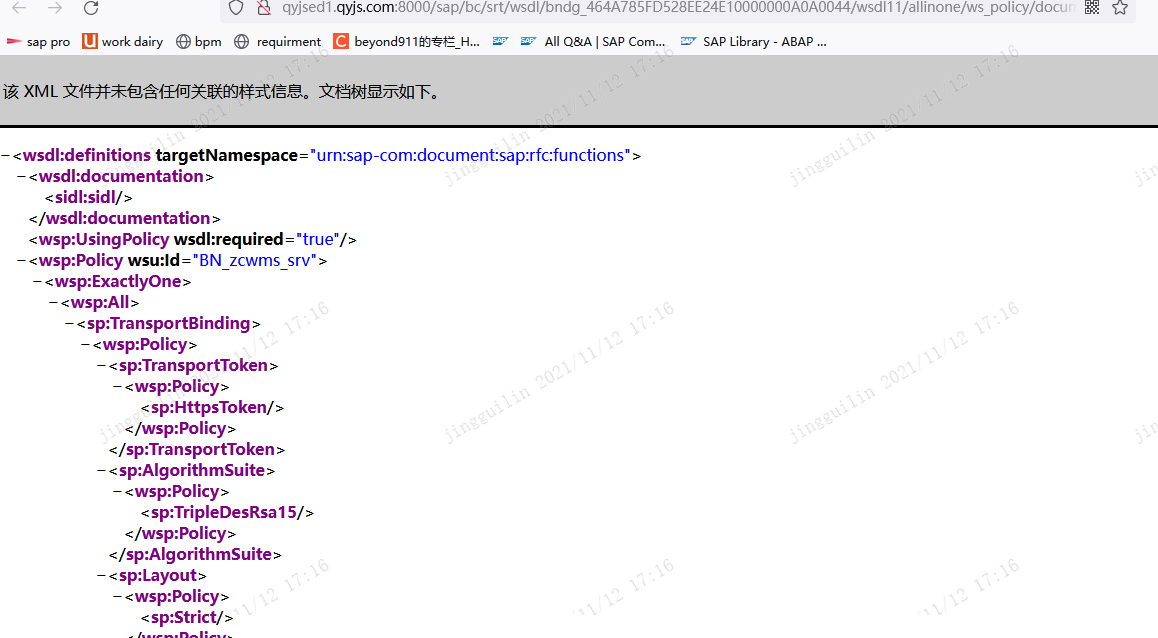The width and height of the screenshot is (1158, 638).
Task: Click the urn:sap-com targetNamespace link
Action: [x=470, y=155]
